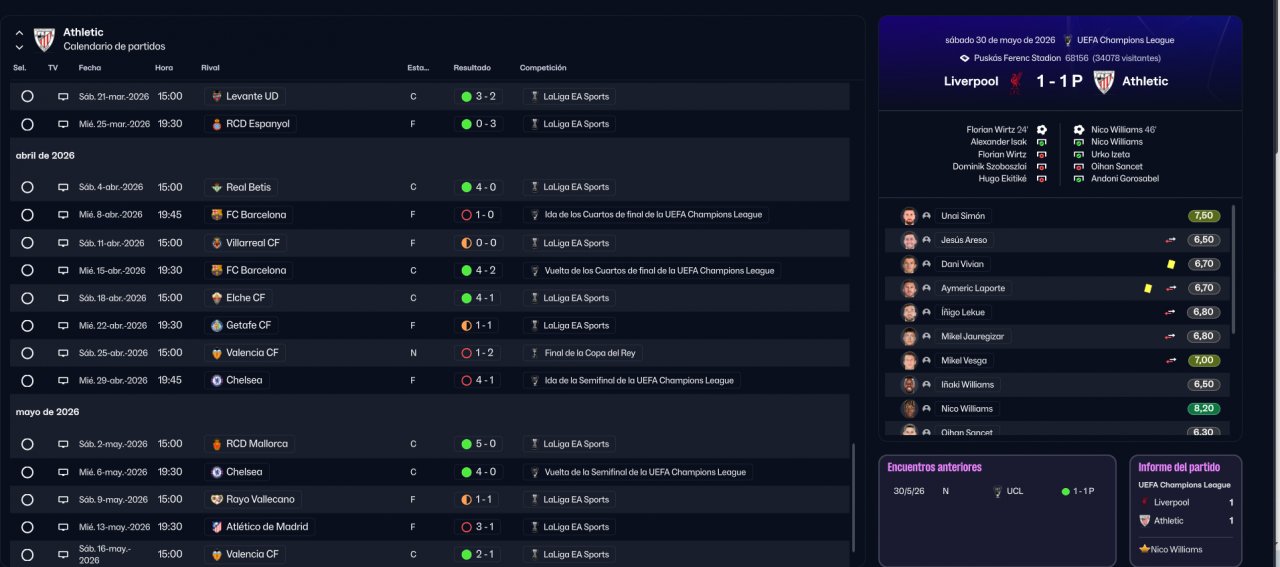Select the Levante UD match radio circle
This screenshot has height=567, width=1280.
tap(27, 97)
